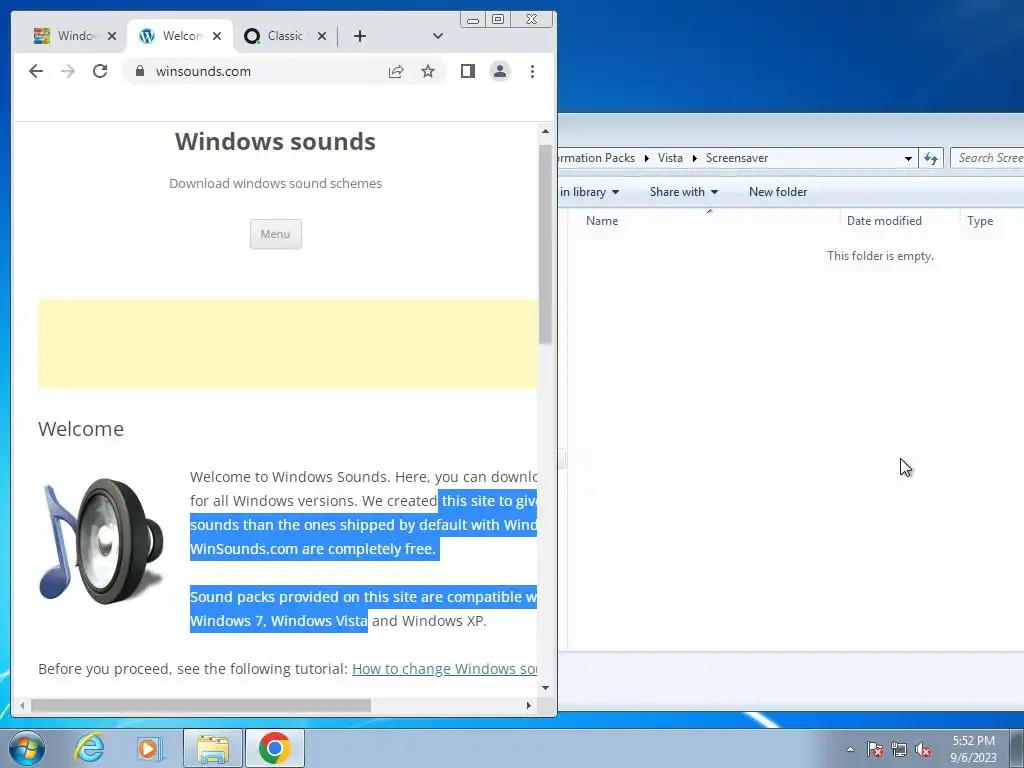Click 'This folder is empty.' text
The width and height of the screenshot is (1024, 768).
click(x=880, y=256)
